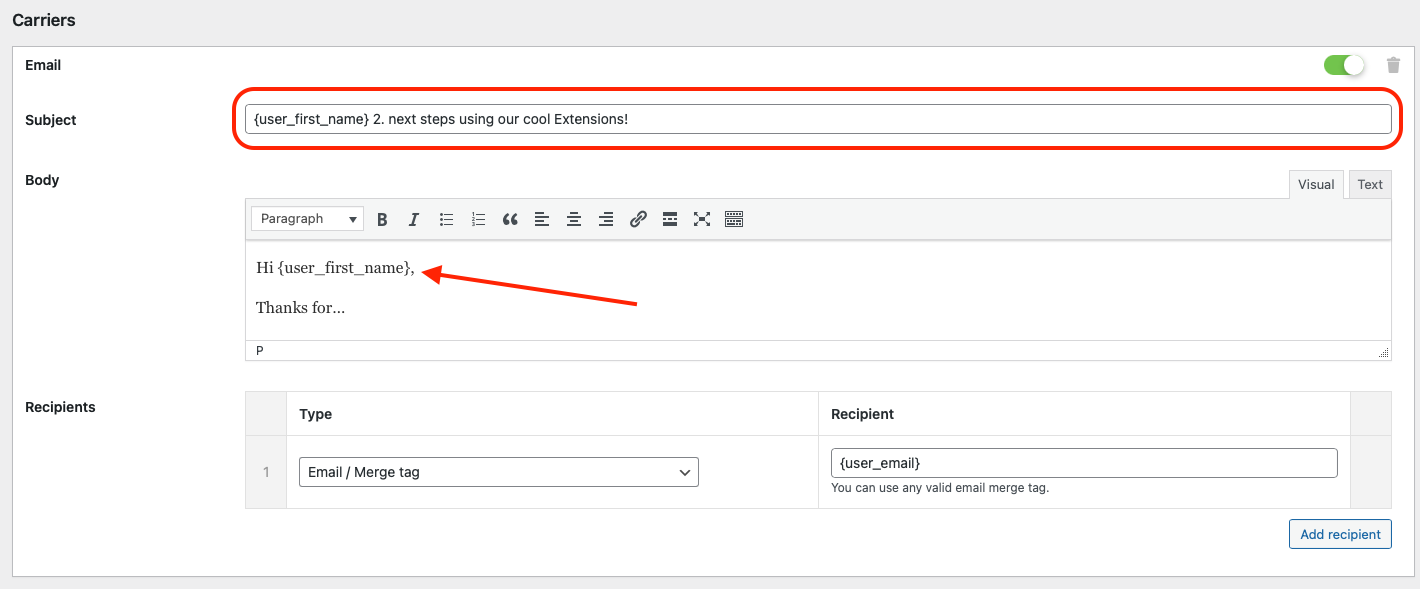Click the Add recipient button

(x=1339, y=533)
